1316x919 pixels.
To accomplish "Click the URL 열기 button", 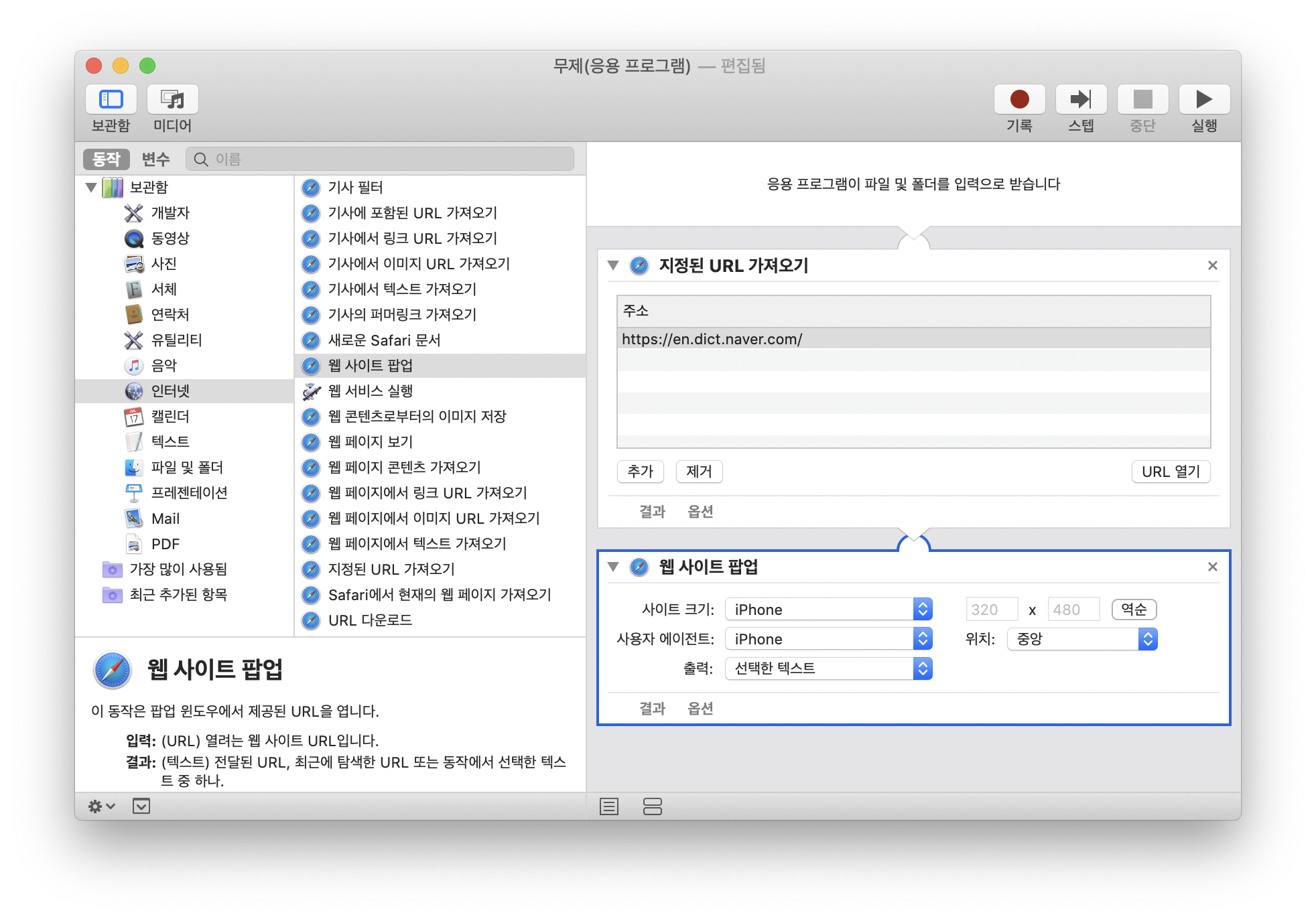I will click(1170, 472).
